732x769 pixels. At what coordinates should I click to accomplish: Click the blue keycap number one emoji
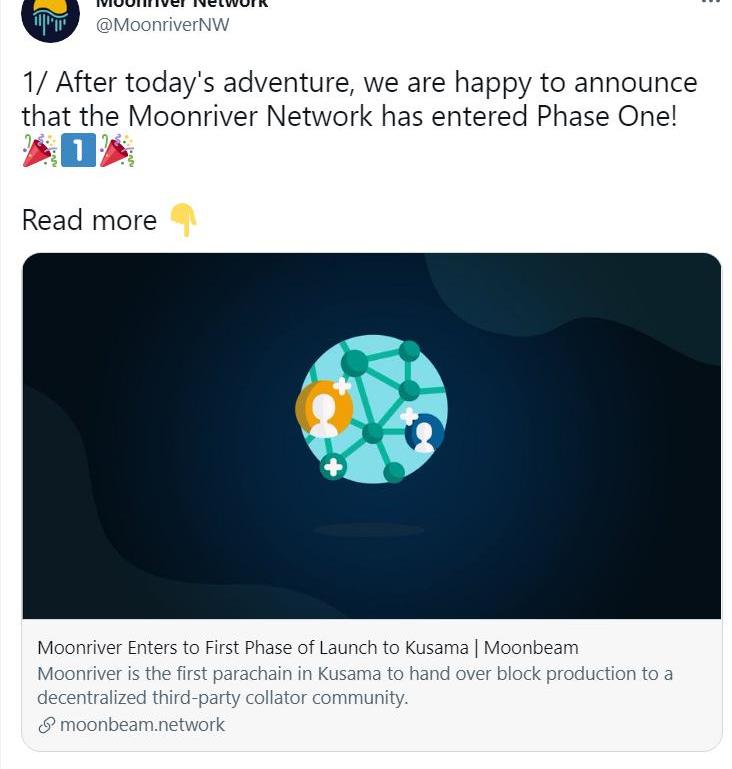[78, 151]
